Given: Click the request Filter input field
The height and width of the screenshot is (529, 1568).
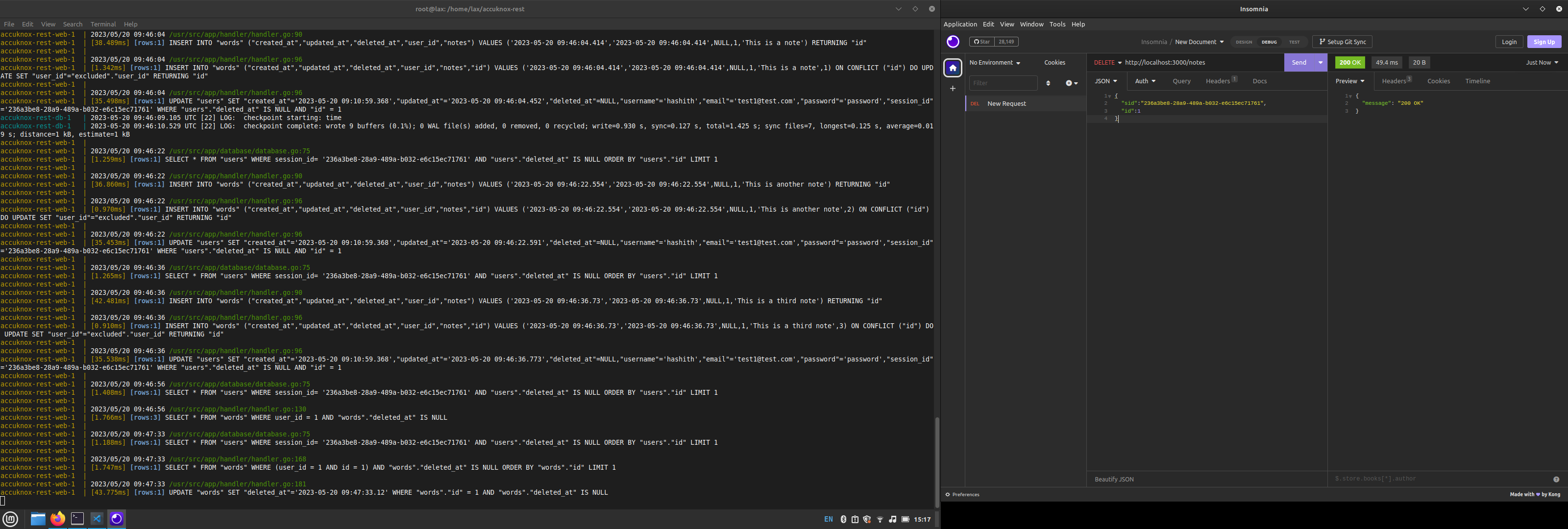Looking at the screenshot, I should click(1003, 83).
